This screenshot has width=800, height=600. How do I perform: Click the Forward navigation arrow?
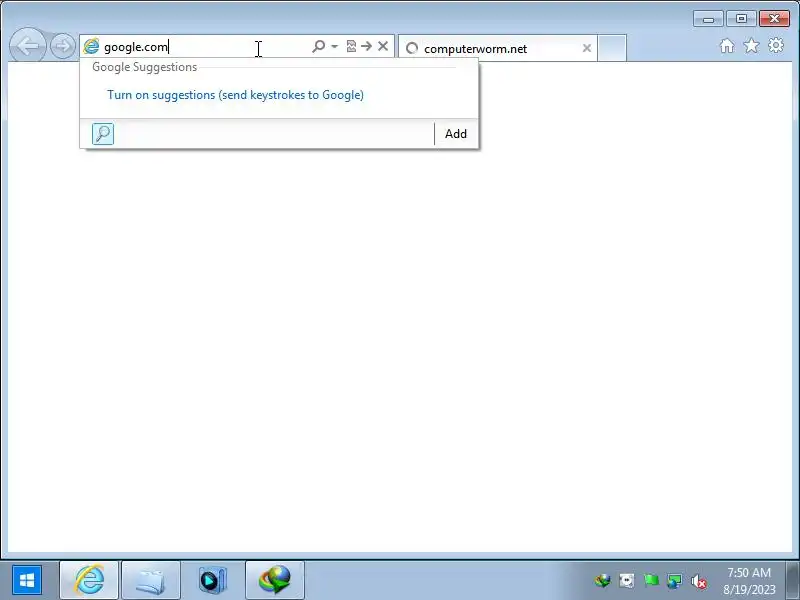tap(63, 46)
